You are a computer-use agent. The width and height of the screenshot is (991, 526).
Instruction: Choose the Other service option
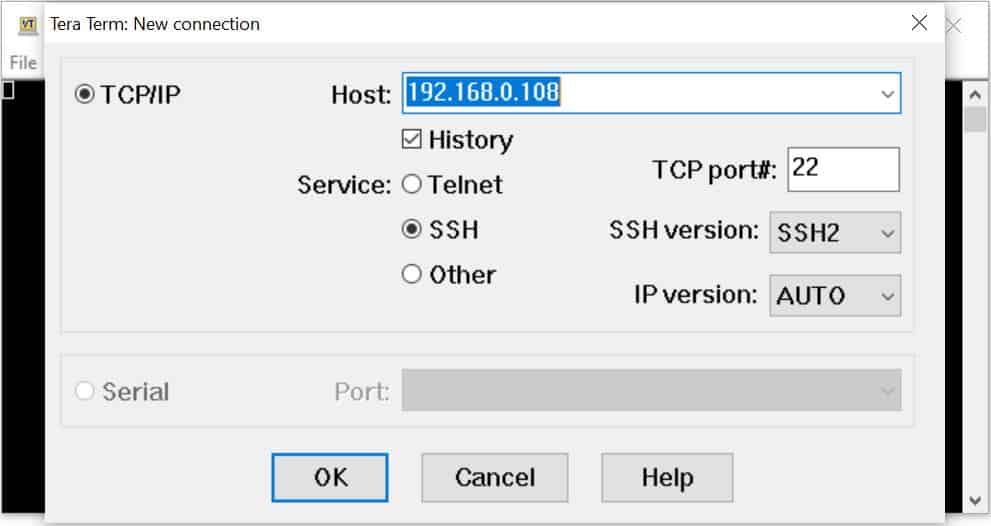(x=411, y=274)
